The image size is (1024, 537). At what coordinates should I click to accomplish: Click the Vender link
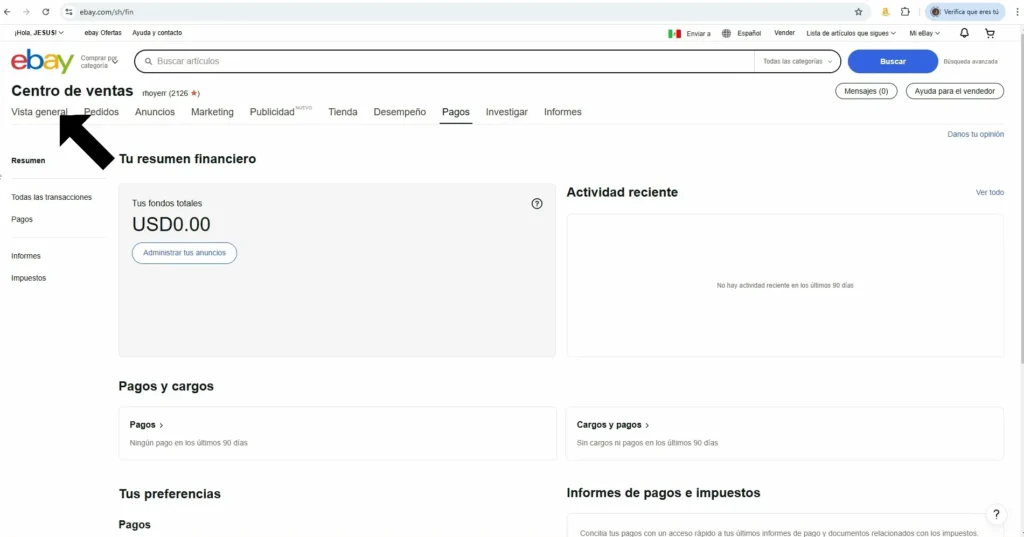[x=784, y=33]
